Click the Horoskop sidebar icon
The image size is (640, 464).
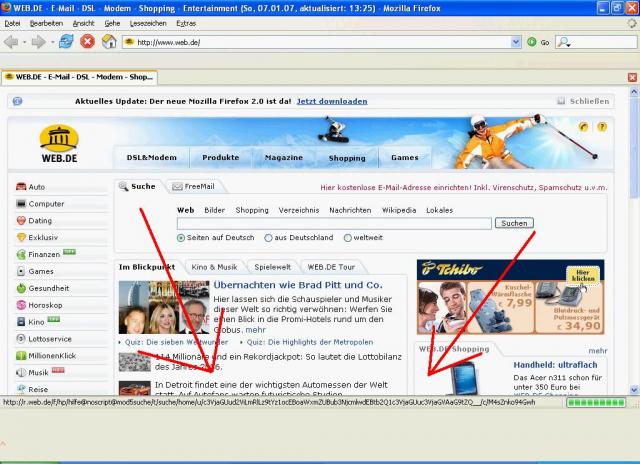coord(21,305)
